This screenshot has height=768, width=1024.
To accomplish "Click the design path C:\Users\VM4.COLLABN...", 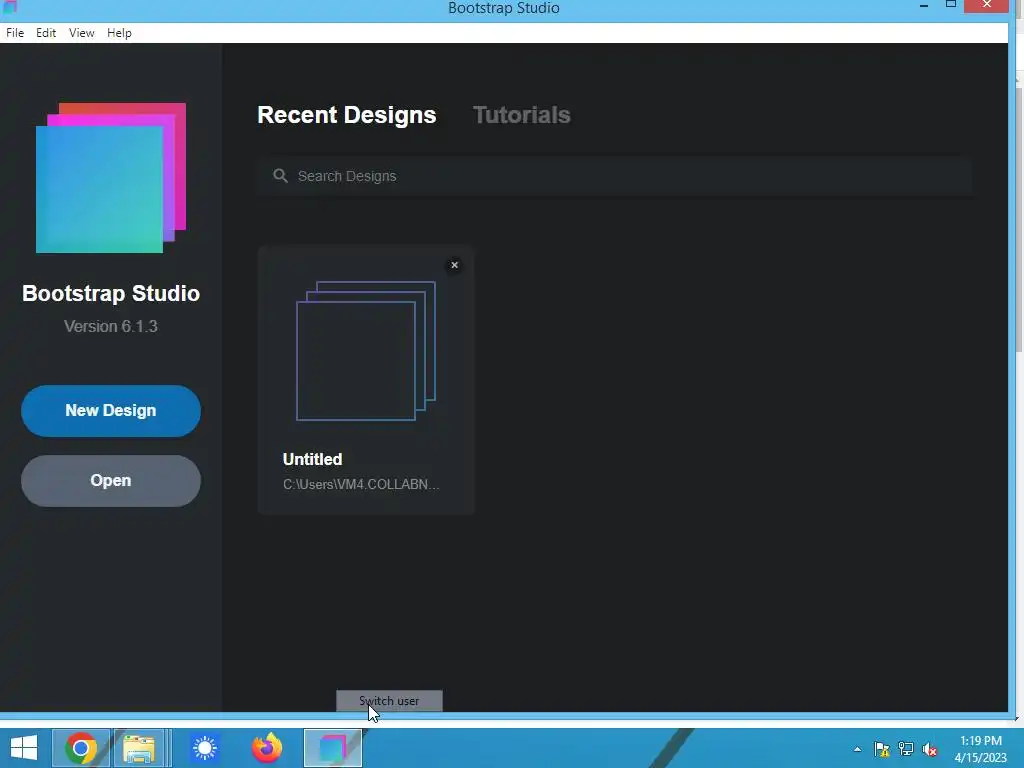I will pos(361,485).
